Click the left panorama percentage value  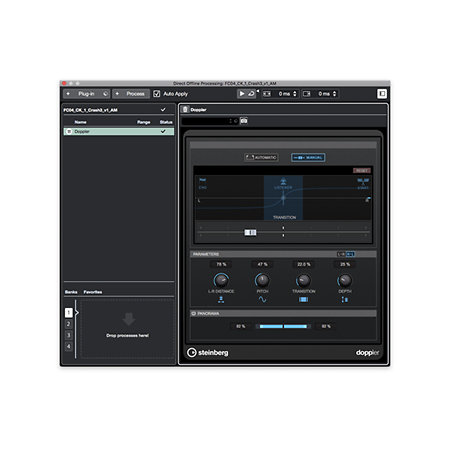click(x=241, y=326)
